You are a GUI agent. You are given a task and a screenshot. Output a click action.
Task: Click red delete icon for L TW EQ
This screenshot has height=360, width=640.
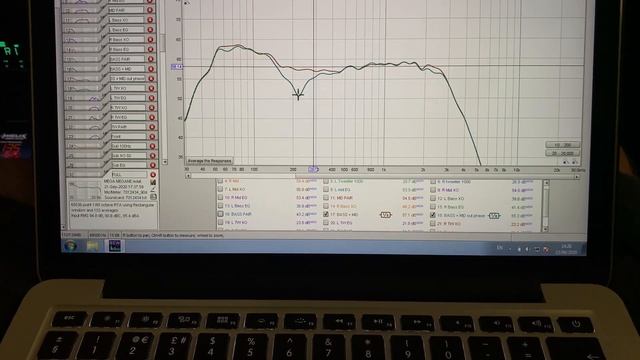[151, 98]
